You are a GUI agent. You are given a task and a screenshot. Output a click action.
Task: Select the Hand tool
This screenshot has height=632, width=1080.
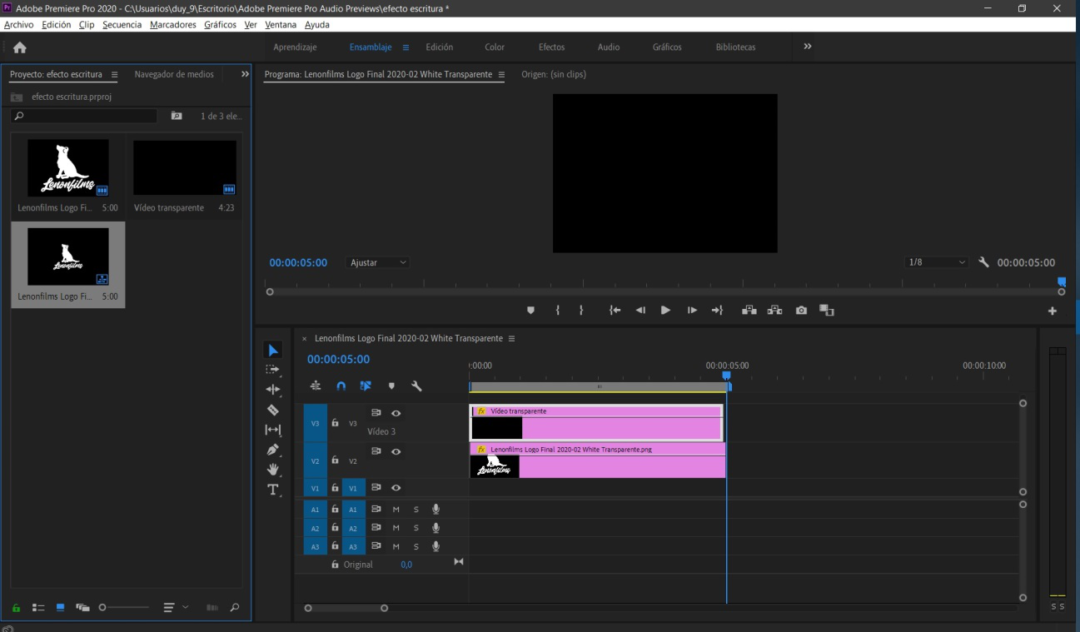click(x=273, y=470)
